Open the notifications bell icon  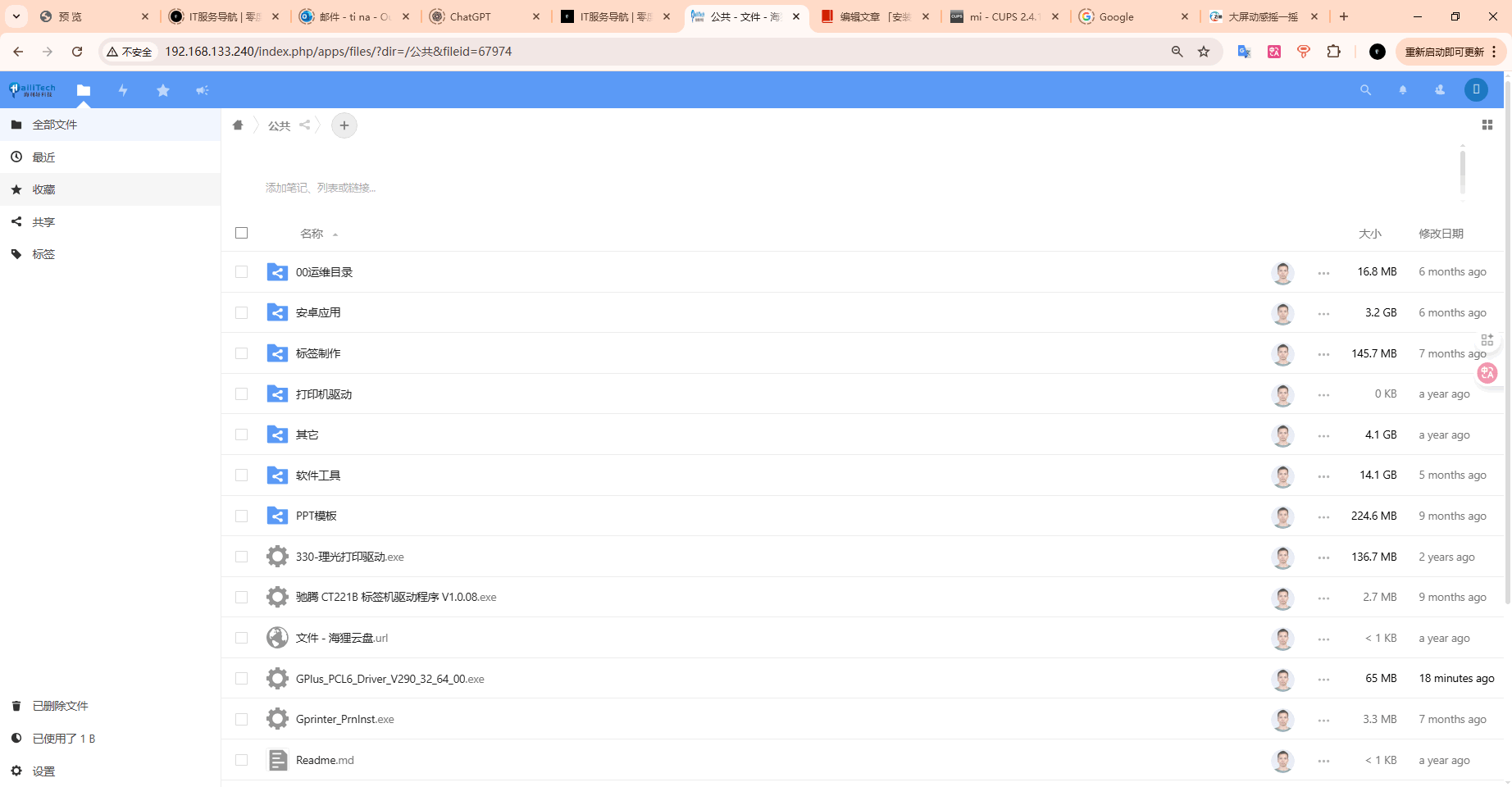[1403, 90]
